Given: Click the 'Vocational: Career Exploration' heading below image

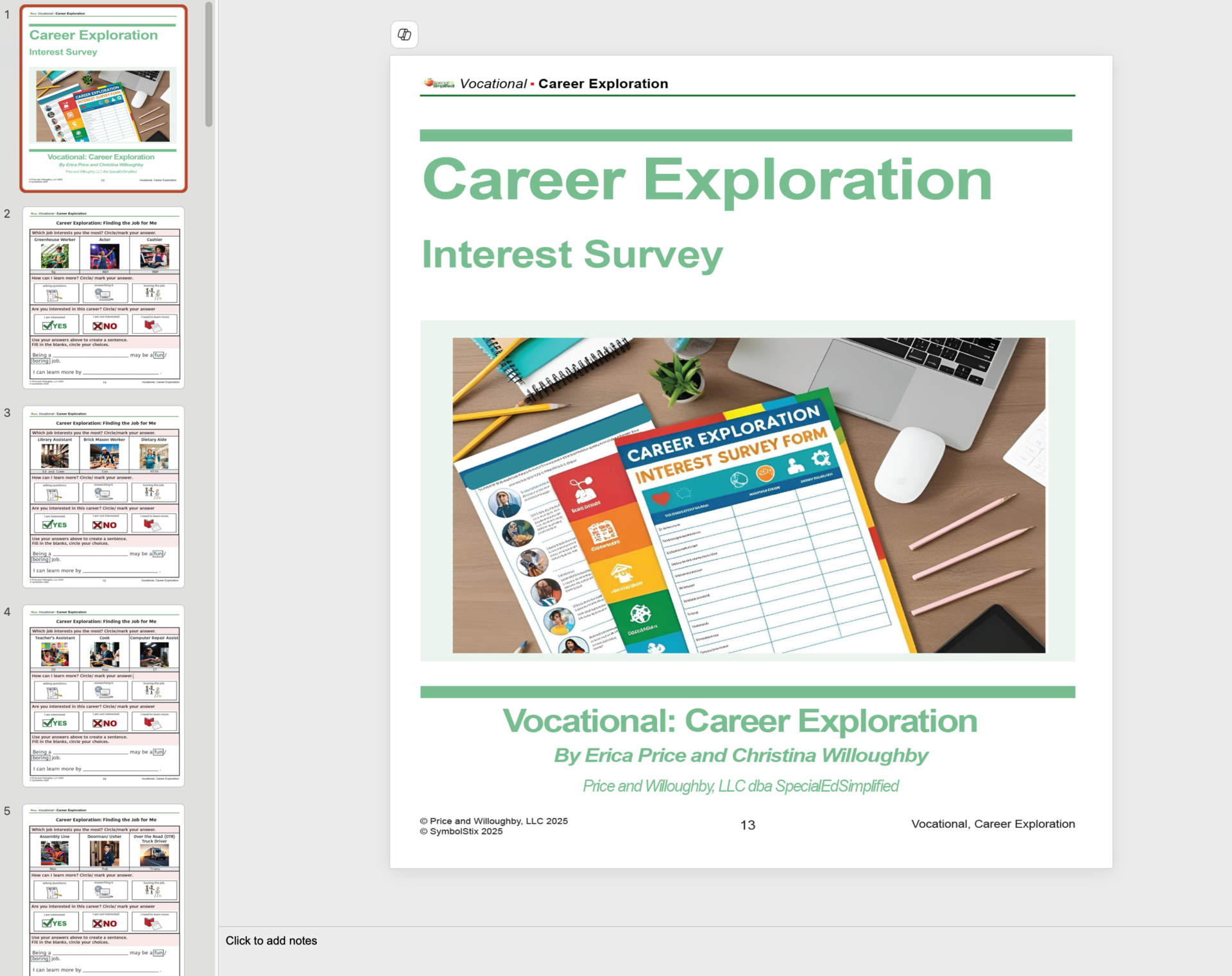Looking at the screenshot, I should tap(739, 721).
